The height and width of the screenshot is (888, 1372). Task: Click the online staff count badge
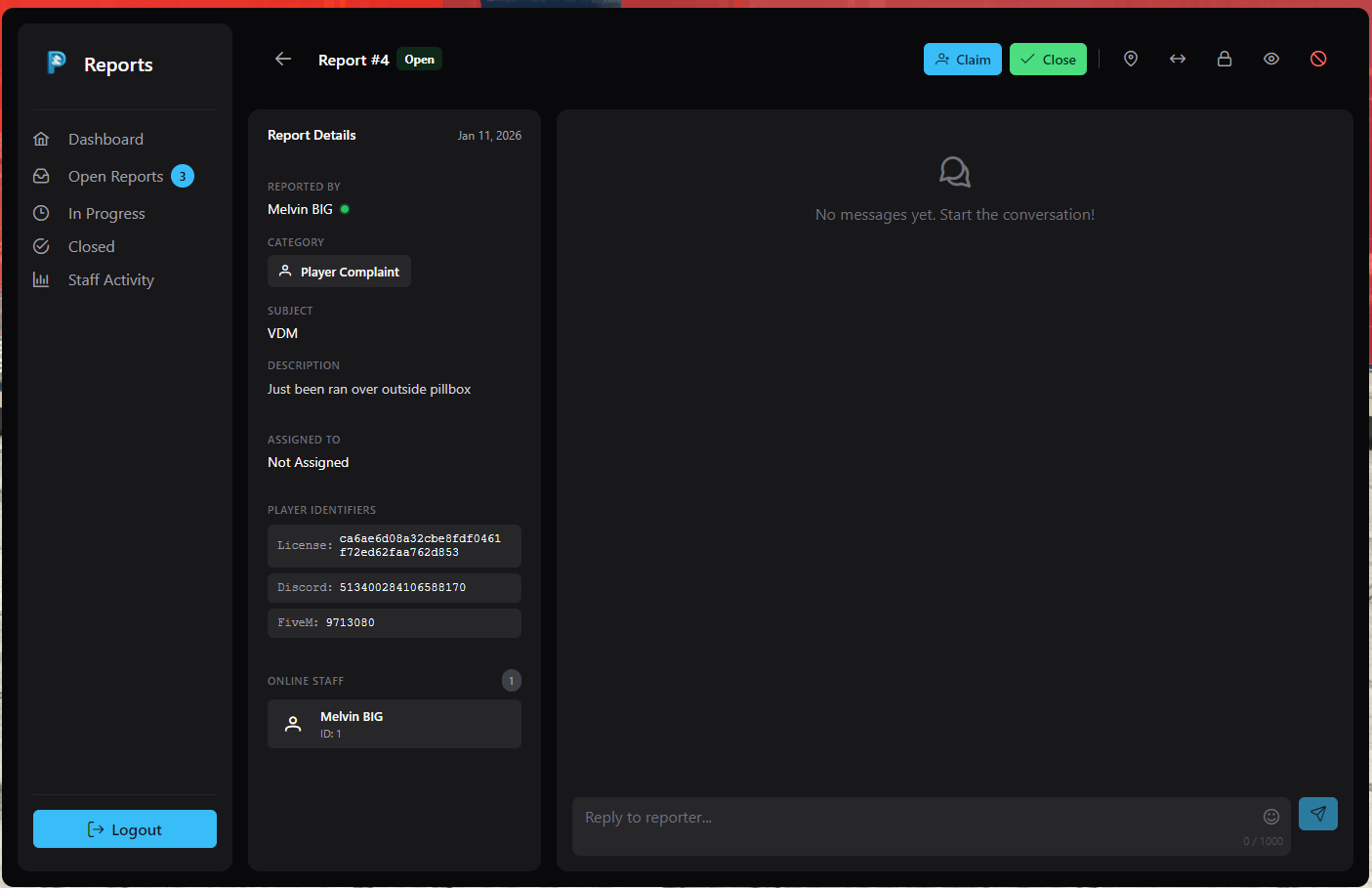point(512,680)
